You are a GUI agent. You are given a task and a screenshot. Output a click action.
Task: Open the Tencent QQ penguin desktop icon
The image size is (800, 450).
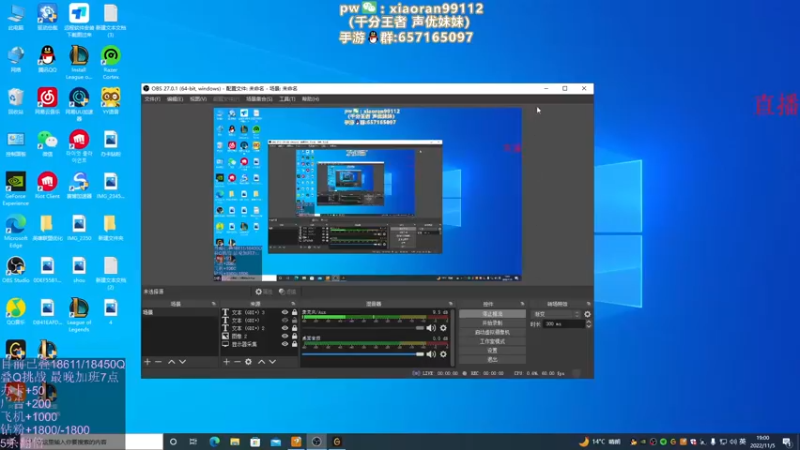pos(47,59)
